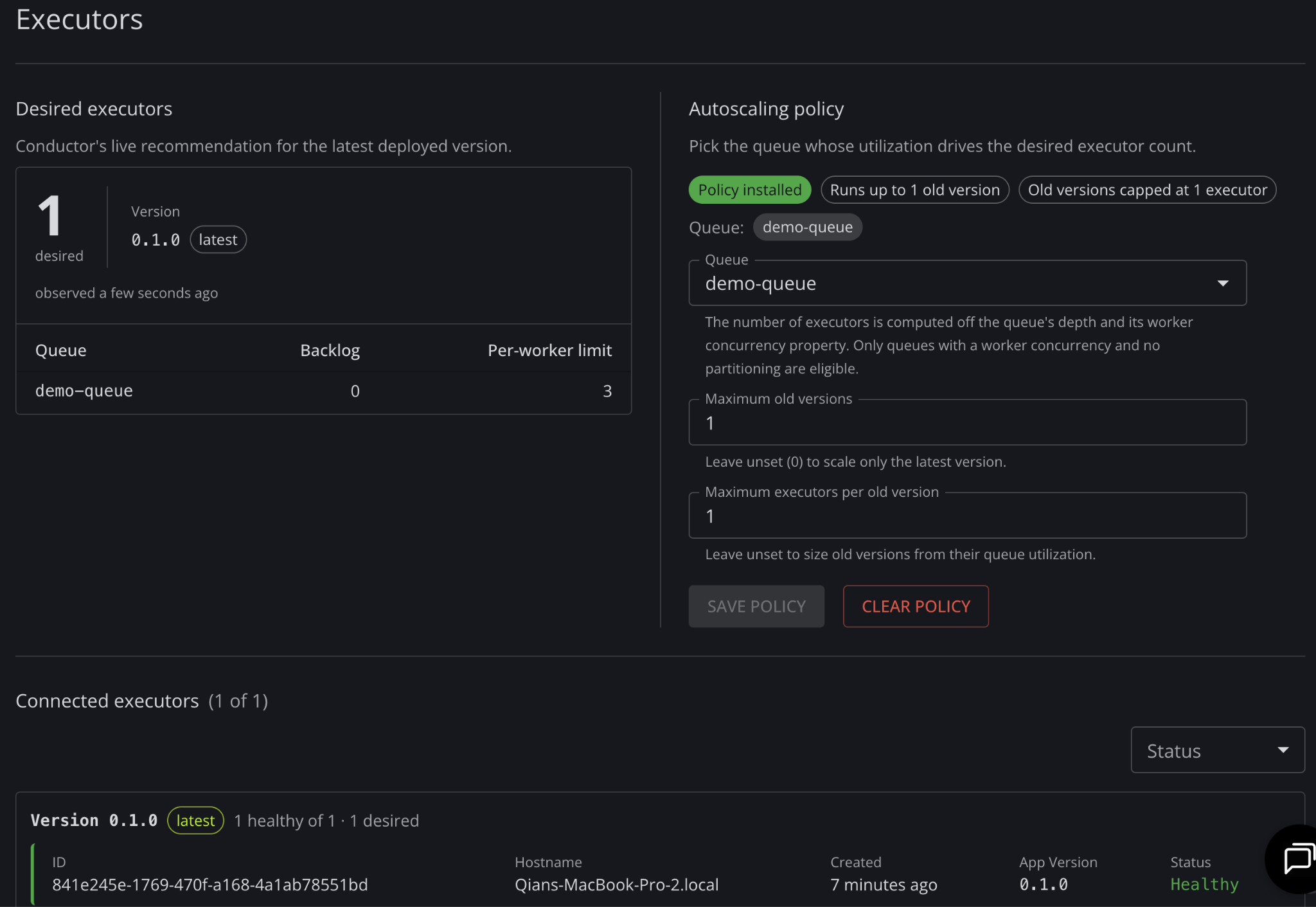The width and height of the screenshot is (1316, 907).
Task: Click the Runs up to 1 old version chip
Action: (915, 190)
